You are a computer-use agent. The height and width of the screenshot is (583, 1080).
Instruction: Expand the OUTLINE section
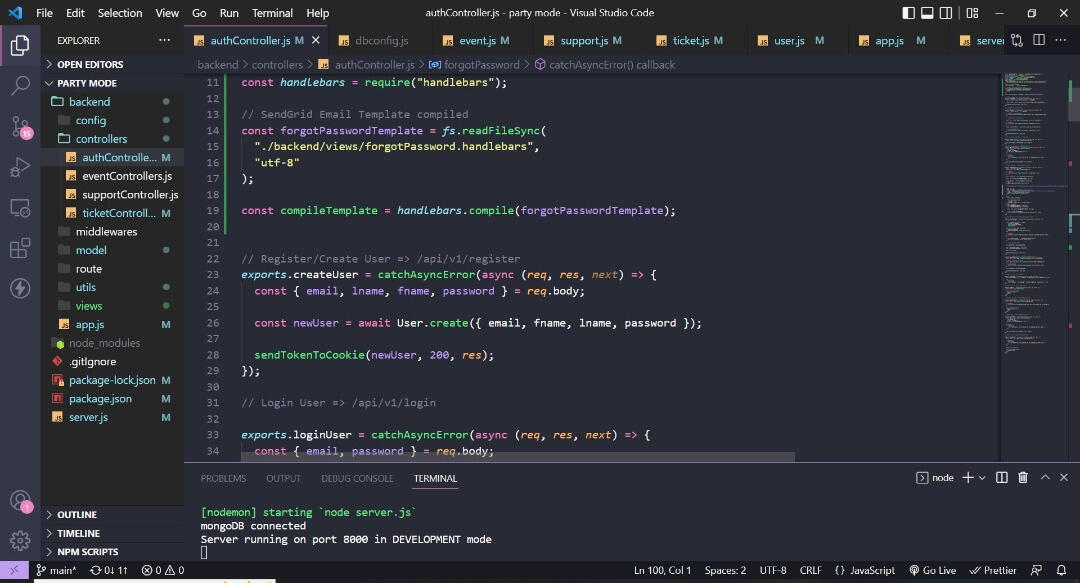(x=77, y=515)
